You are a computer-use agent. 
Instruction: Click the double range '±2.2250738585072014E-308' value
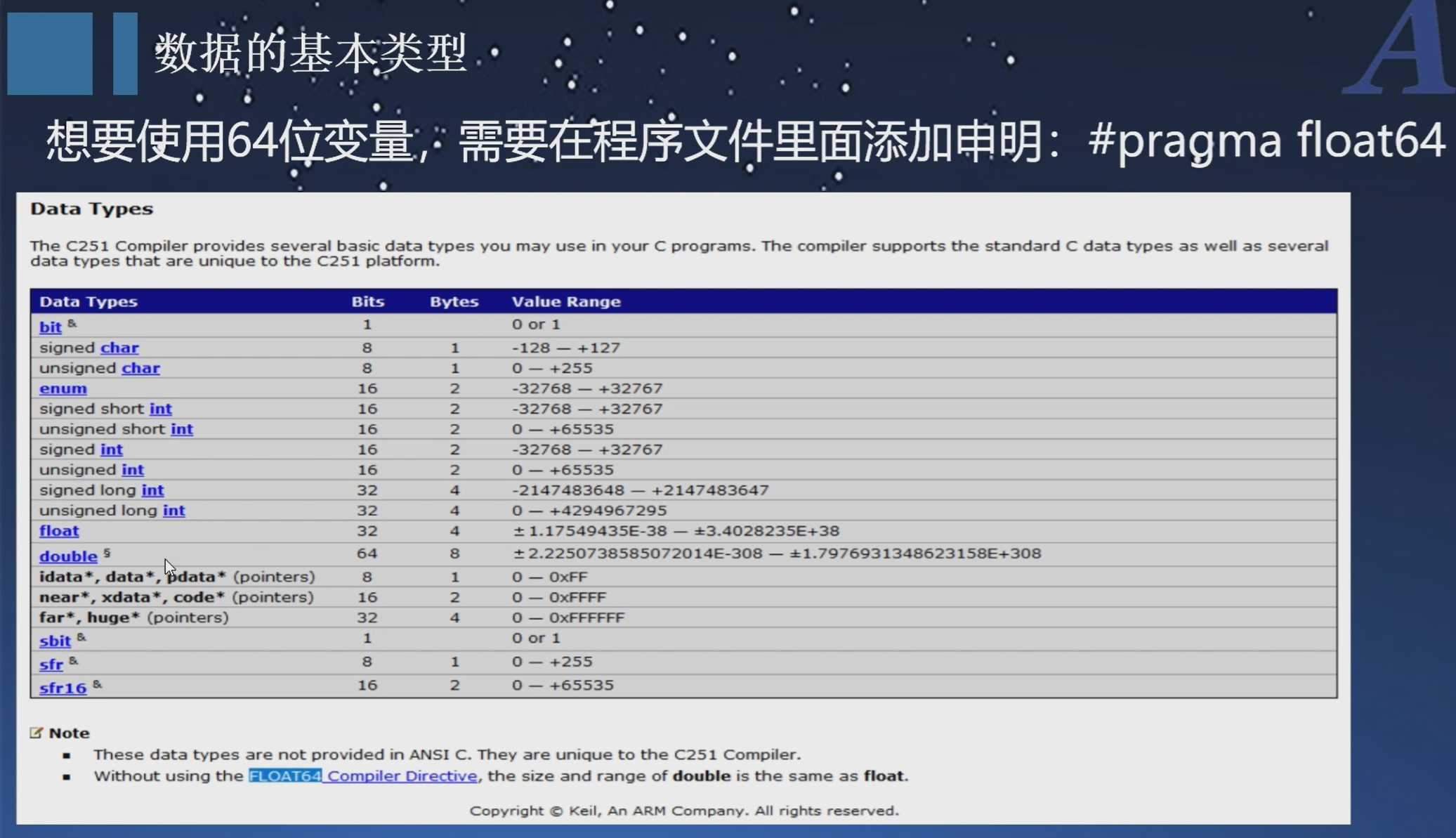(638, 554)
